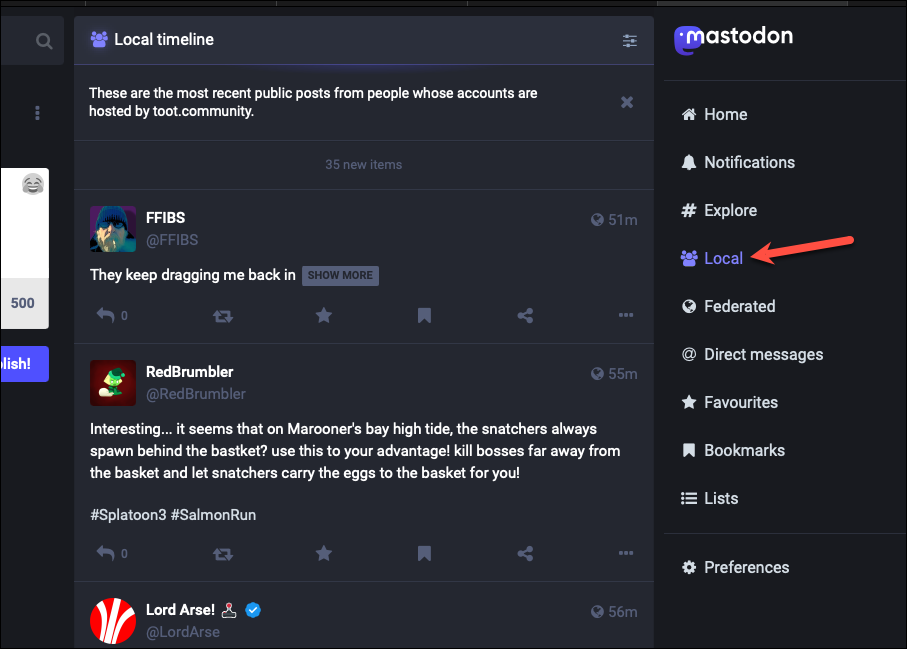Load the 35 new items

364,165
